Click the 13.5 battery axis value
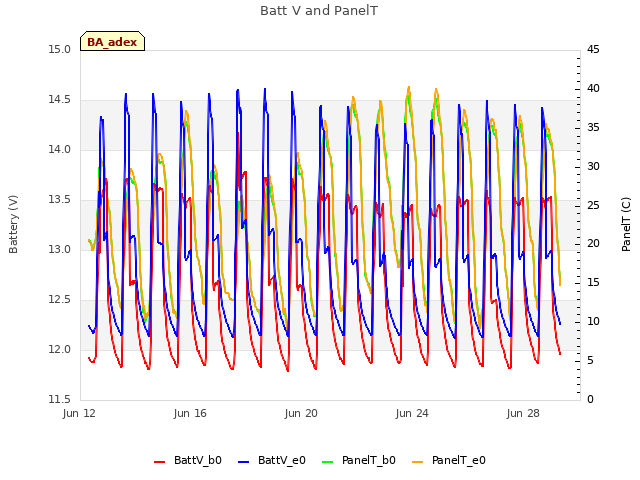The width and height of the screenshot is (640, 480). tap(60, 200)
